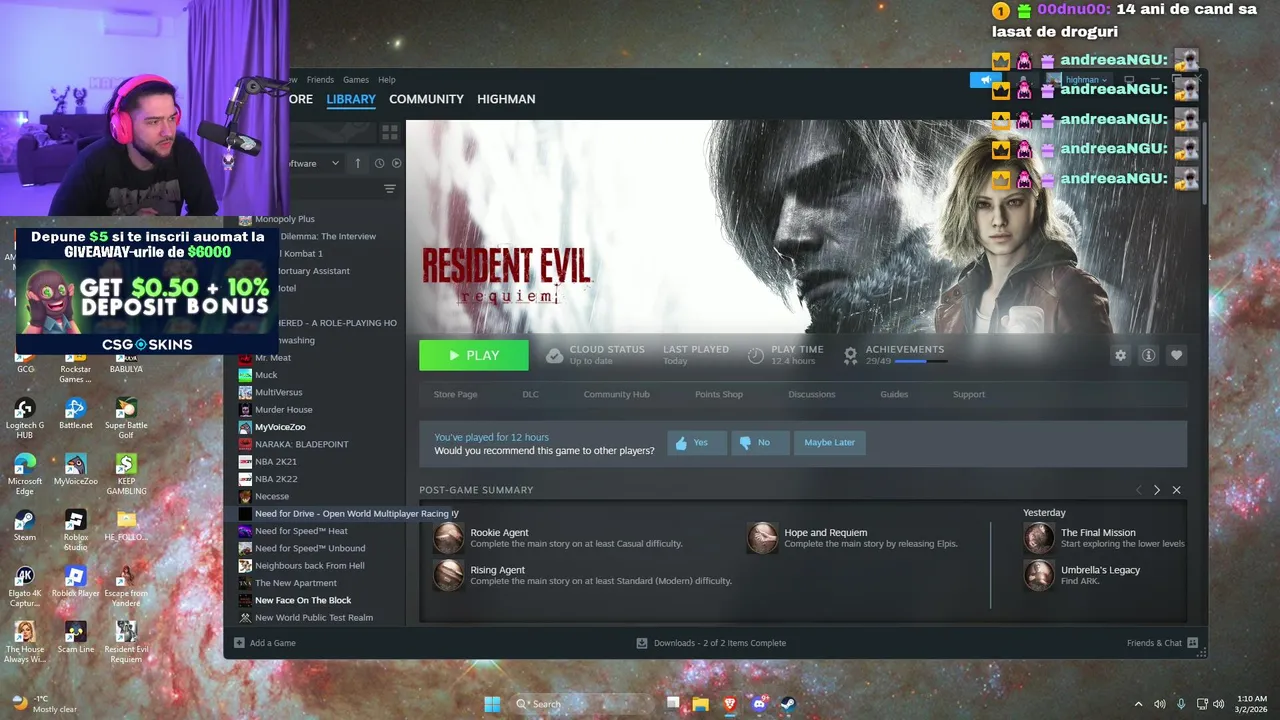This screenshot has height=720, width=1280.
Task: Open Discord from the taskbar
Action: coord(759,704)
